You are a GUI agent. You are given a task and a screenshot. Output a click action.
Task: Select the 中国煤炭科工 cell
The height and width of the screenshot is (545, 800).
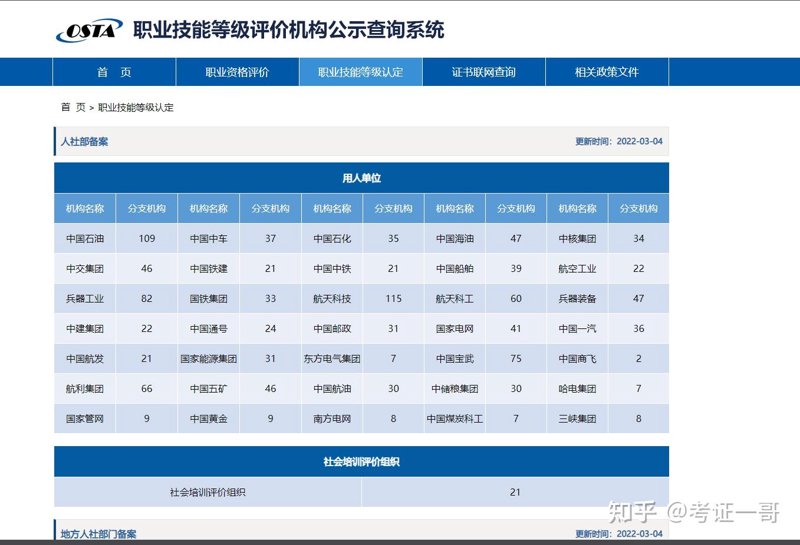pyautogui.click(x=455, y=419)
